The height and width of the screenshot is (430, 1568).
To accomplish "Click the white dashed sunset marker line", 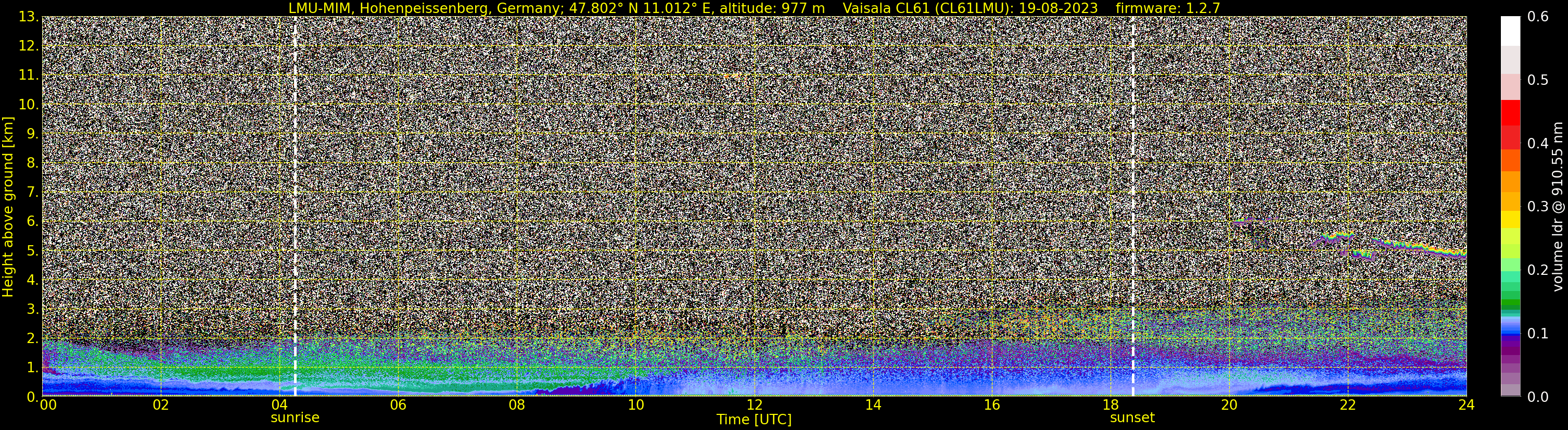I will [x=1133, y=207].
